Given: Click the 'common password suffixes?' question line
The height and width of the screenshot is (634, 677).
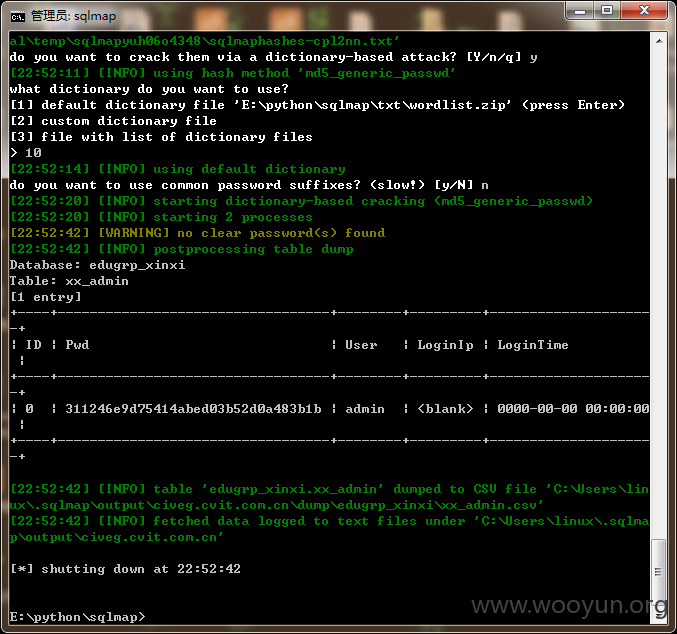Looking at the screenshot, I should click(249, 185).
